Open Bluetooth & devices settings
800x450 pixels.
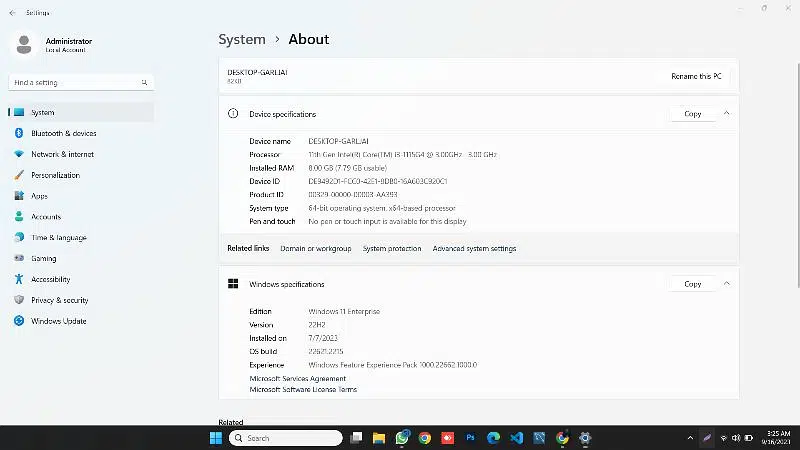pyautogui.click(x=63, y=133)
